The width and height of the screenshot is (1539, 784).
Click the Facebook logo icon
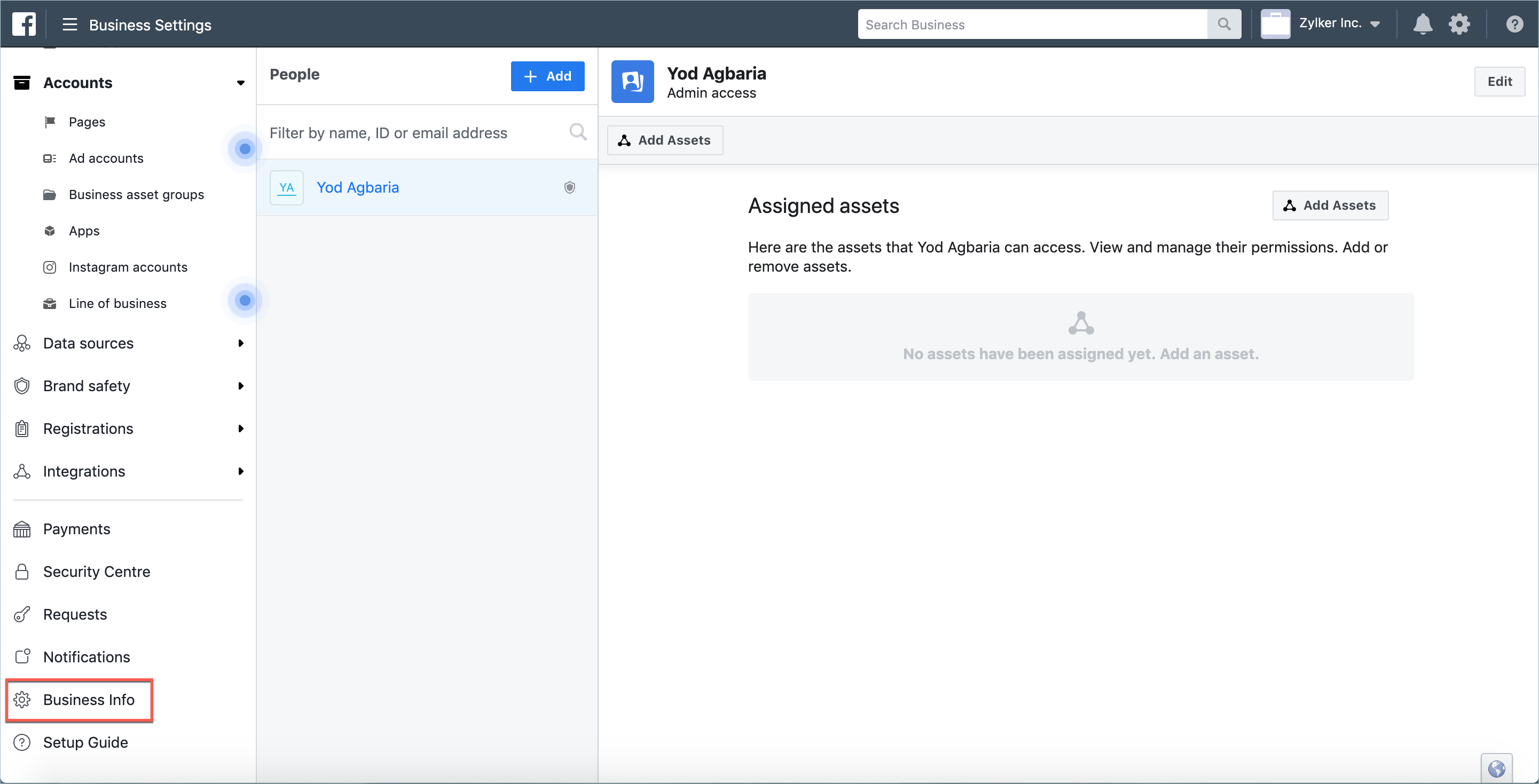click(24, 24)
